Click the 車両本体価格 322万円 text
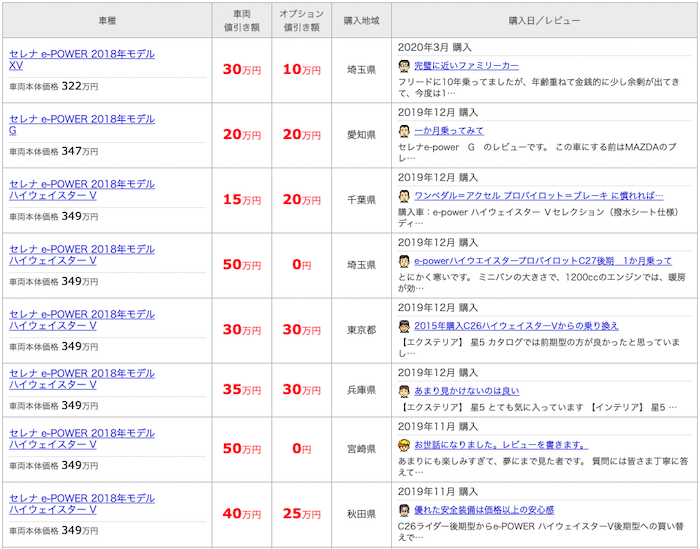The width and height of the screenshot is (700, 549). click(x=54, y=86)
